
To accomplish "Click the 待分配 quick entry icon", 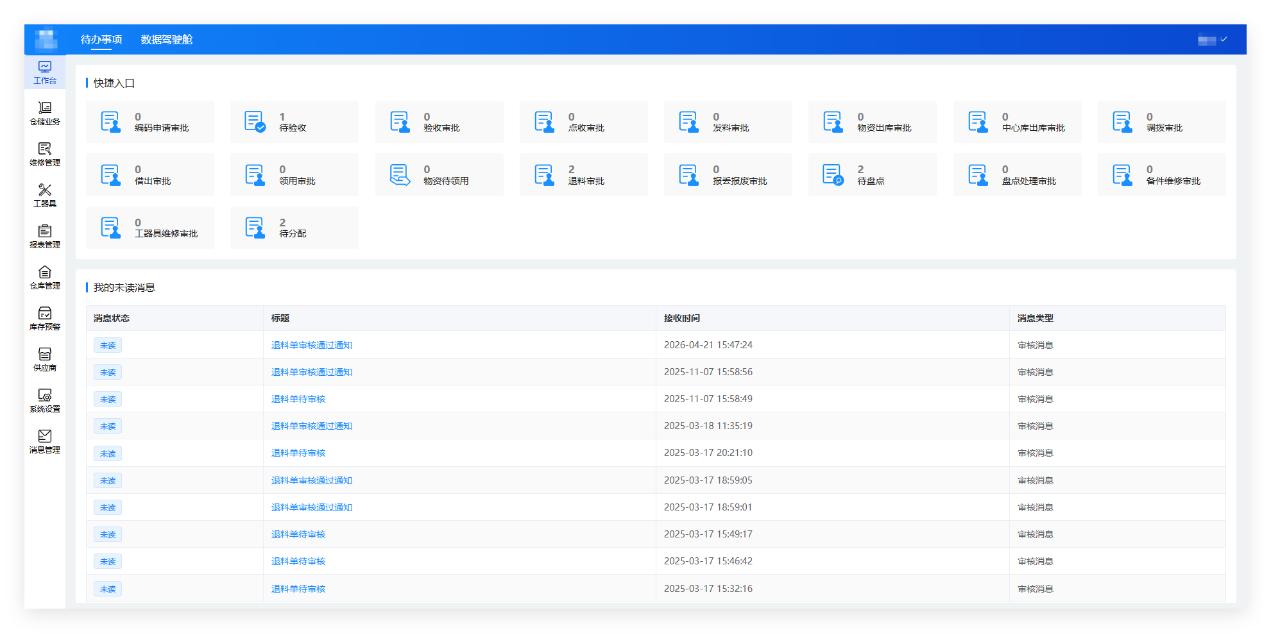I will [x=255, y=228].
